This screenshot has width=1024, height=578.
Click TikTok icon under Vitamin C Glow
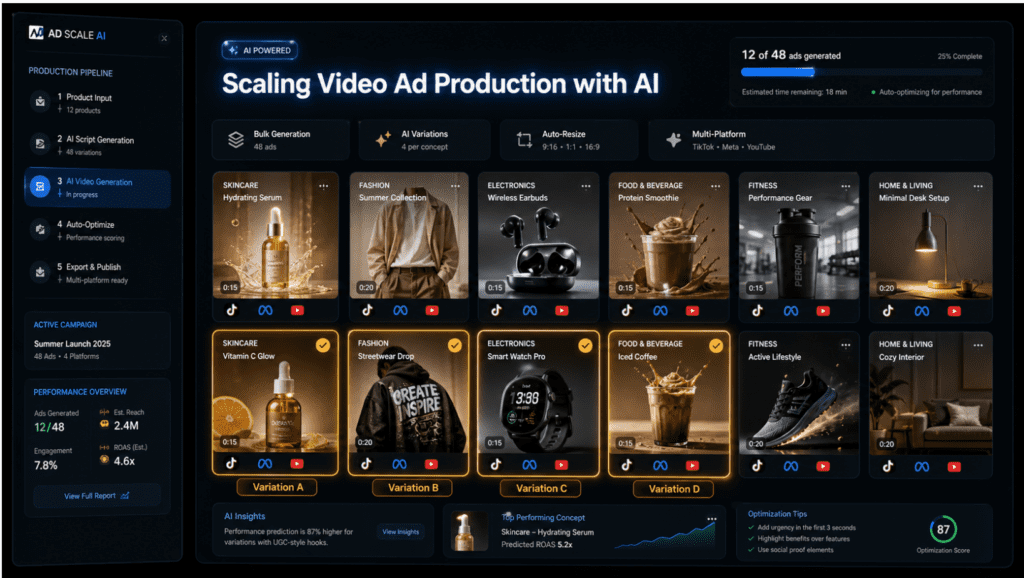(231, 464)
